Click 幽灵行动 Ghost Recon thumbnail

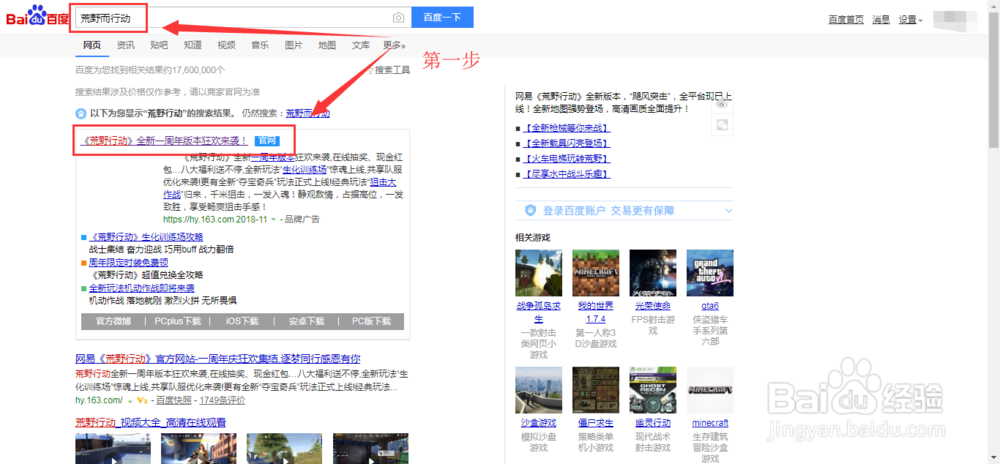pyautogui.click(x=652, y=390)
